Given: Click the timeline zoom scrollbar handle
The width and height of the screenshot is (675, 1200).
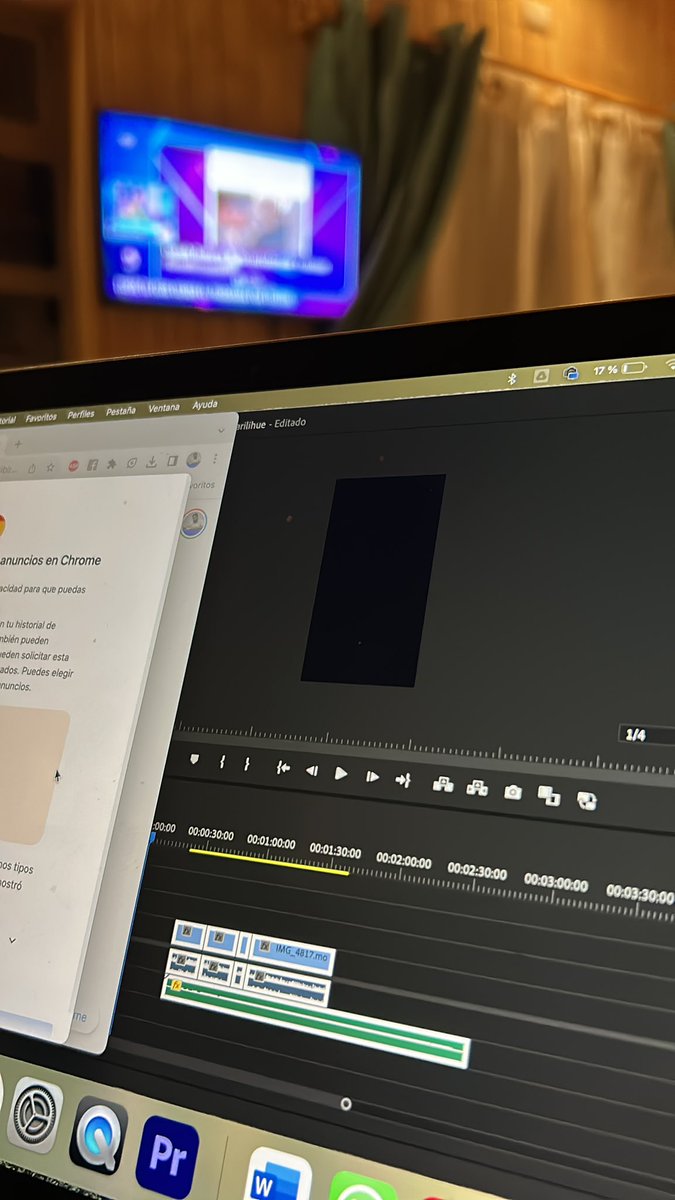Looking at the screenshot, I should click(346, 1104).
